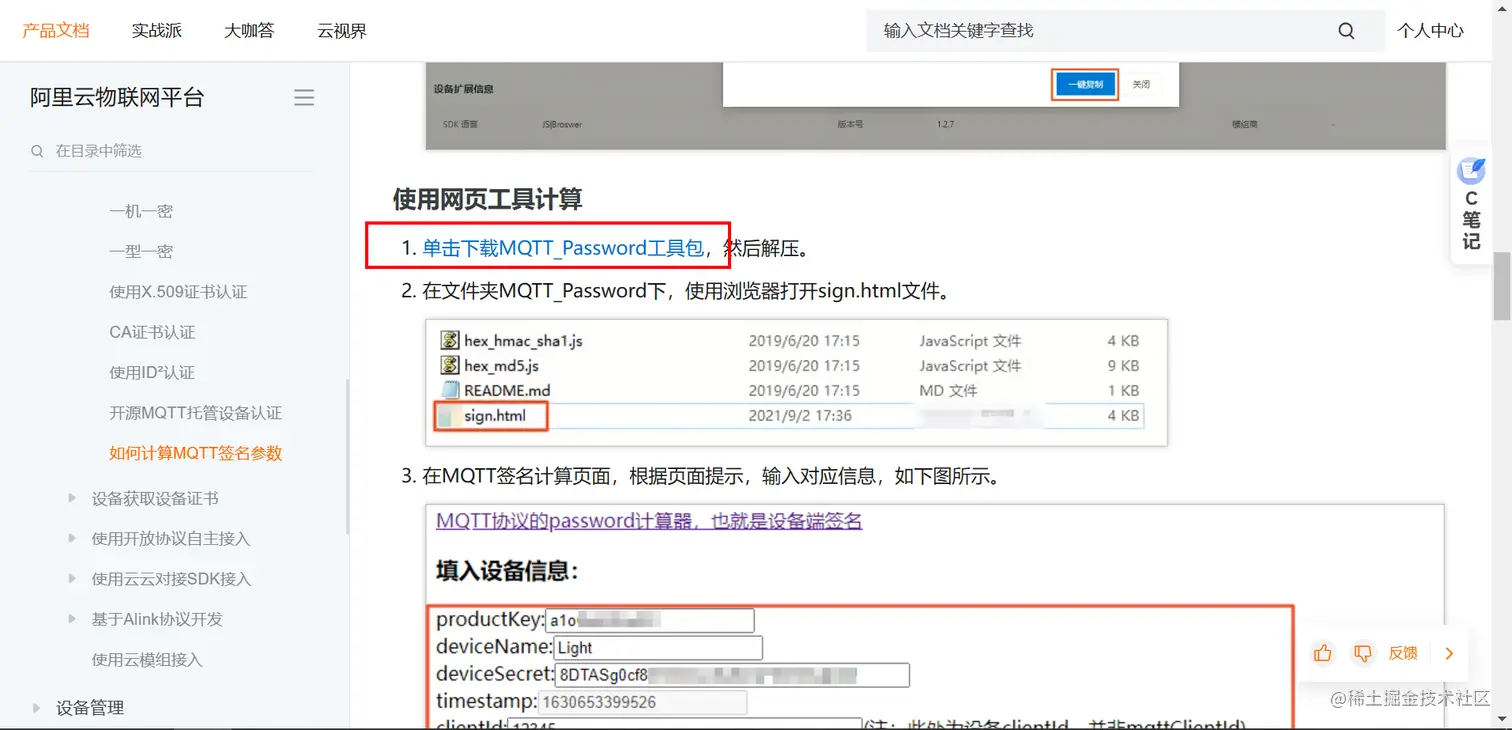Select 一机一密 in the sidebar
The width and height of the screenshot is (1512, 730).
click(x=141, y=211)
